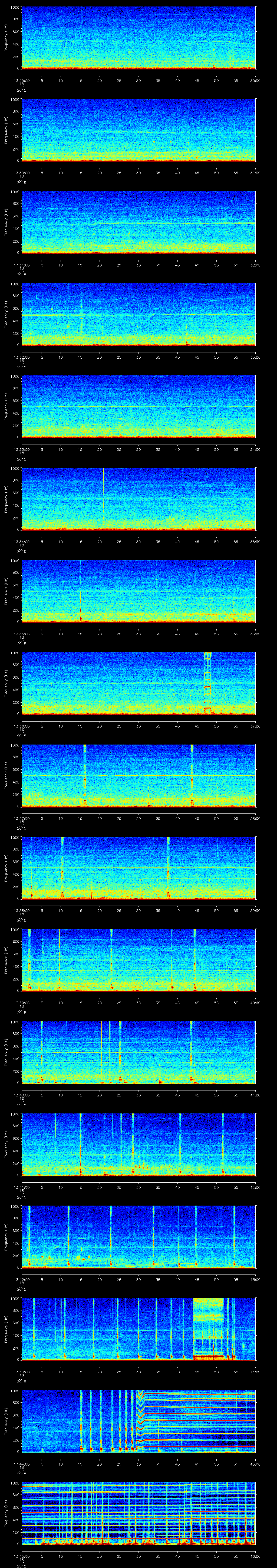This screenshot has height=1568, width=277.
Task: Click the 32:00 end time label
Action: [256, 265]
